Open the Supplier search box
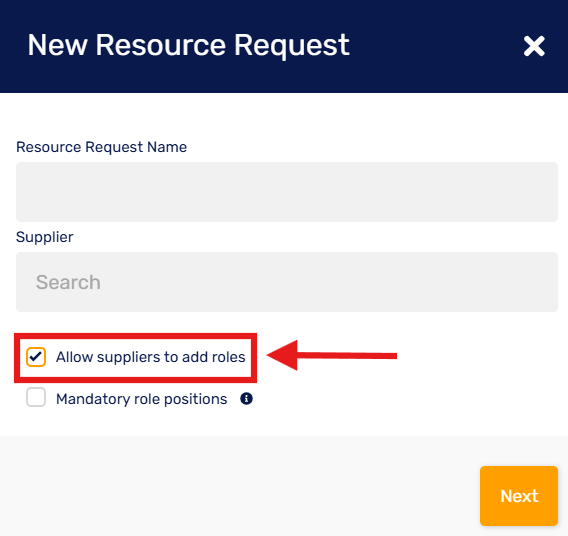The height and width of the screenshot is (536, 568). (287, 282)
